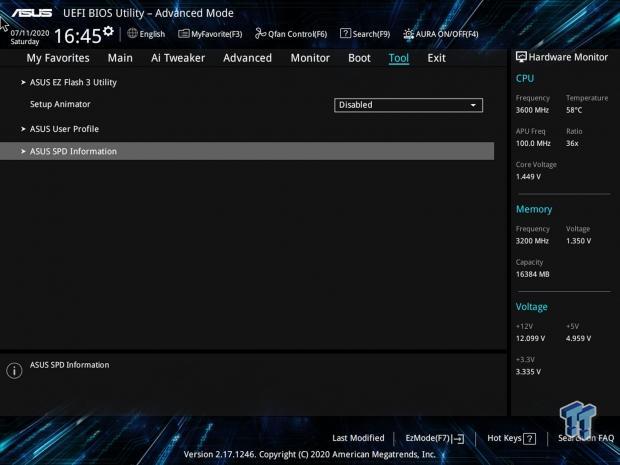Click the CPU heading in Hardware Monitor

tap(525, 78)
